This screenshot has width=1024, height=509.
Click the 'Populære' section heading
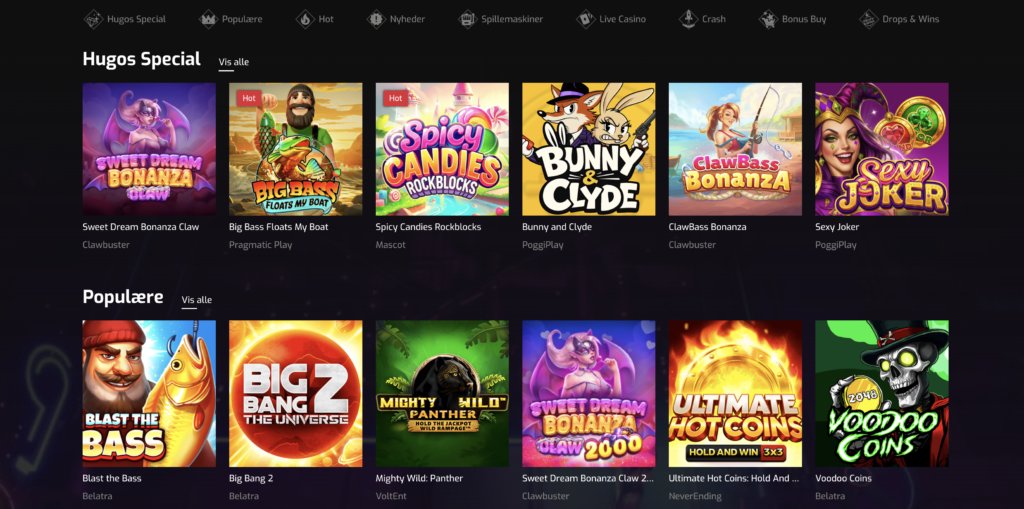pyautogui.click(x=123, y=297)
